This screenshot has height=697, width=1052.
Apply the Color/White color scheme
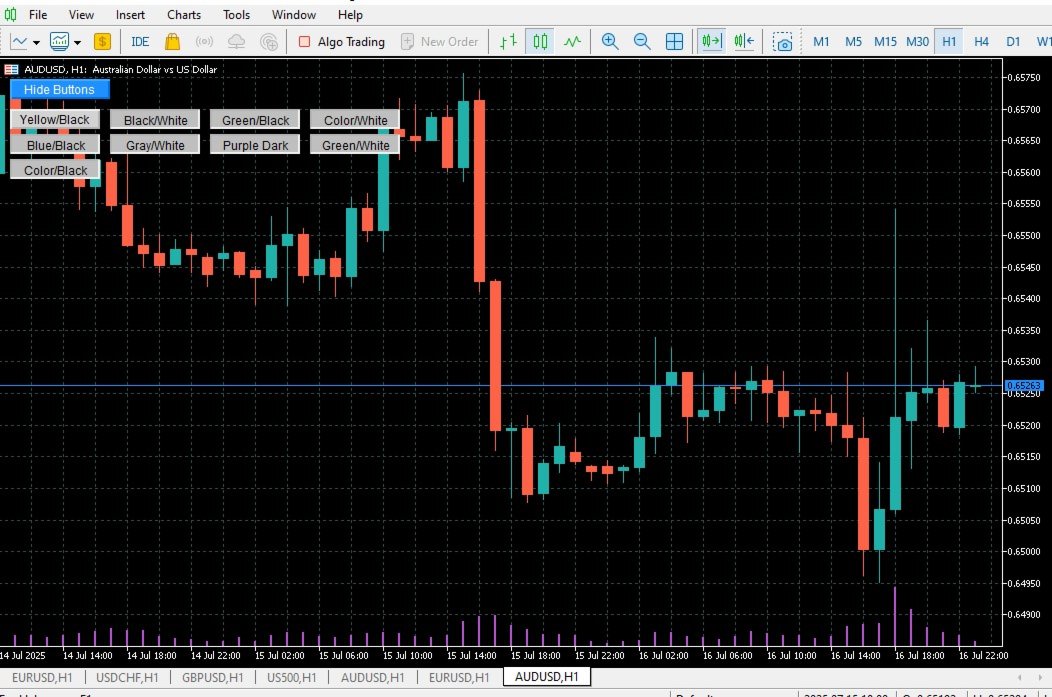click(355, 120)
